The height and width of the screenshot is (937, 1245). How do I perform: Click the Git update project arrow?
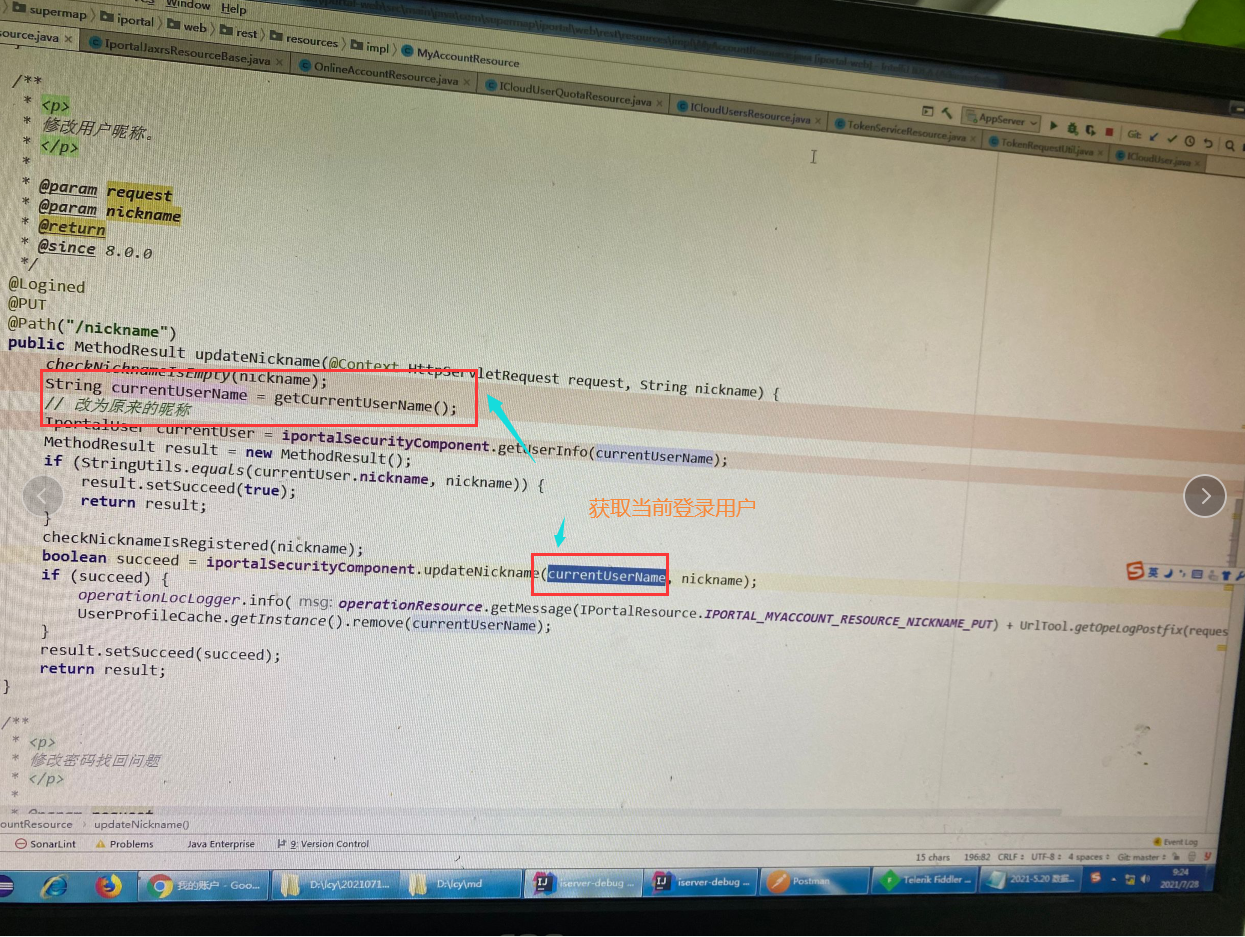(x=1155, y=137)
